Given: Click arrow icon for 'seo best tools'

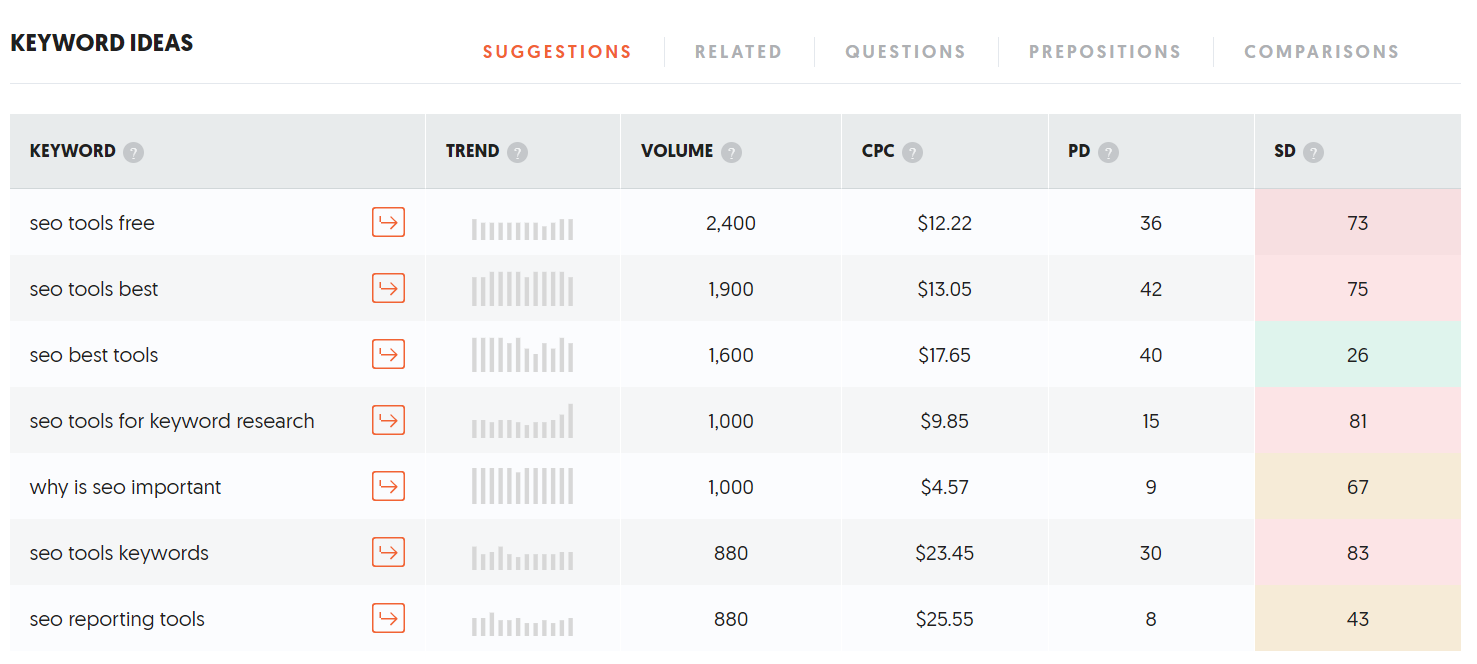Looking at the screenshot, I should click(x=388, y=354).
